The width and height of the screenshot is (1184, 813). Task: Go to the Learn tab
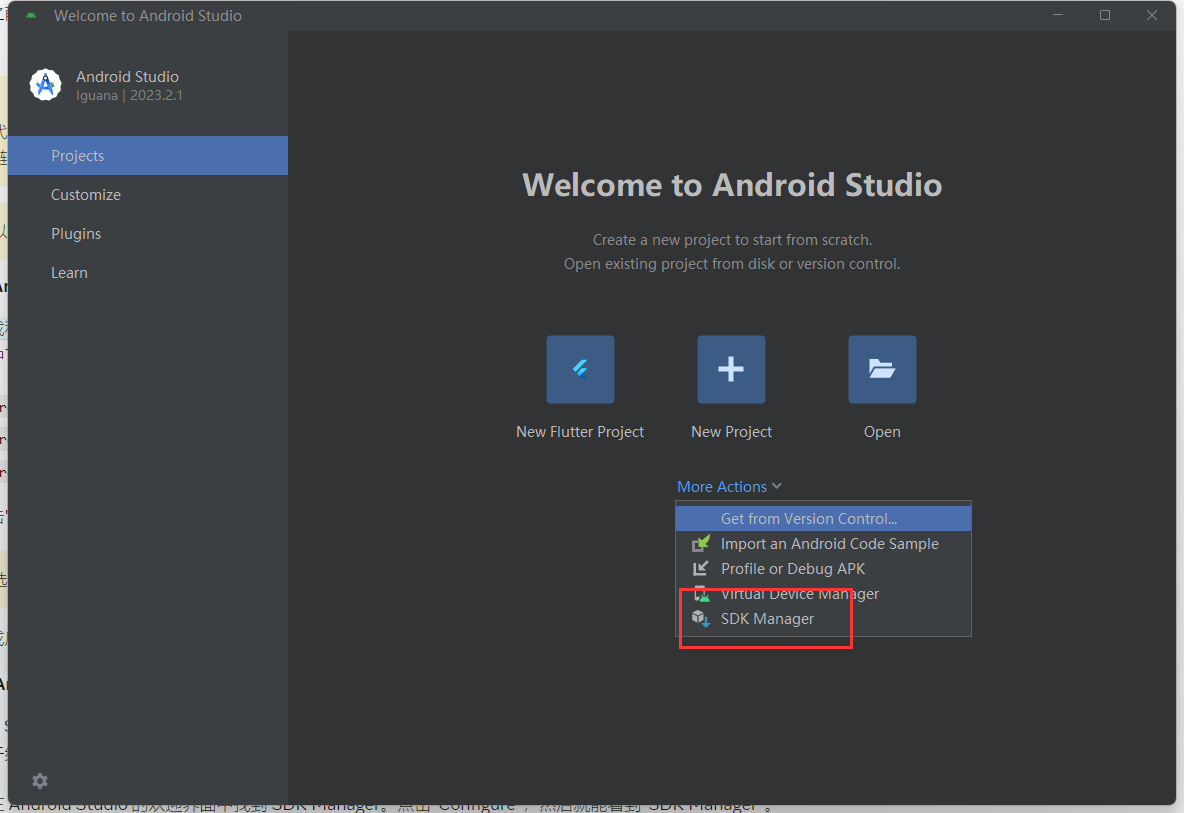click(148, 273)
